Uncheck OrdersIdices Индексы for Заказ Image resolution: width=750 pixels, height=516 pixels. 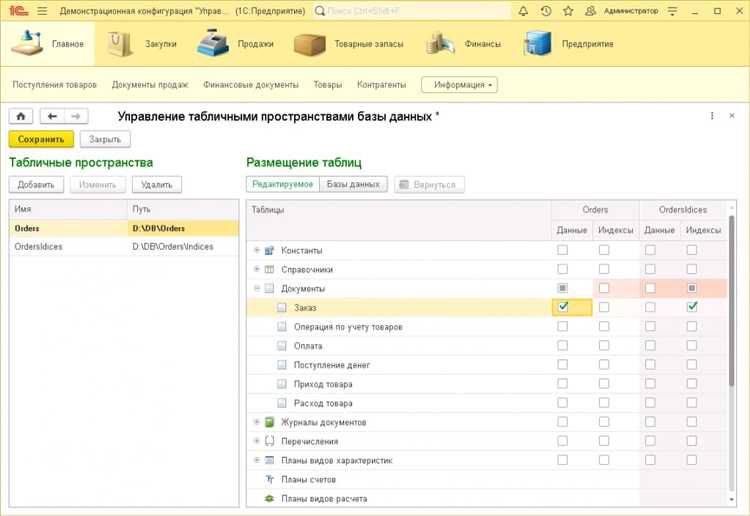point(692,307)
